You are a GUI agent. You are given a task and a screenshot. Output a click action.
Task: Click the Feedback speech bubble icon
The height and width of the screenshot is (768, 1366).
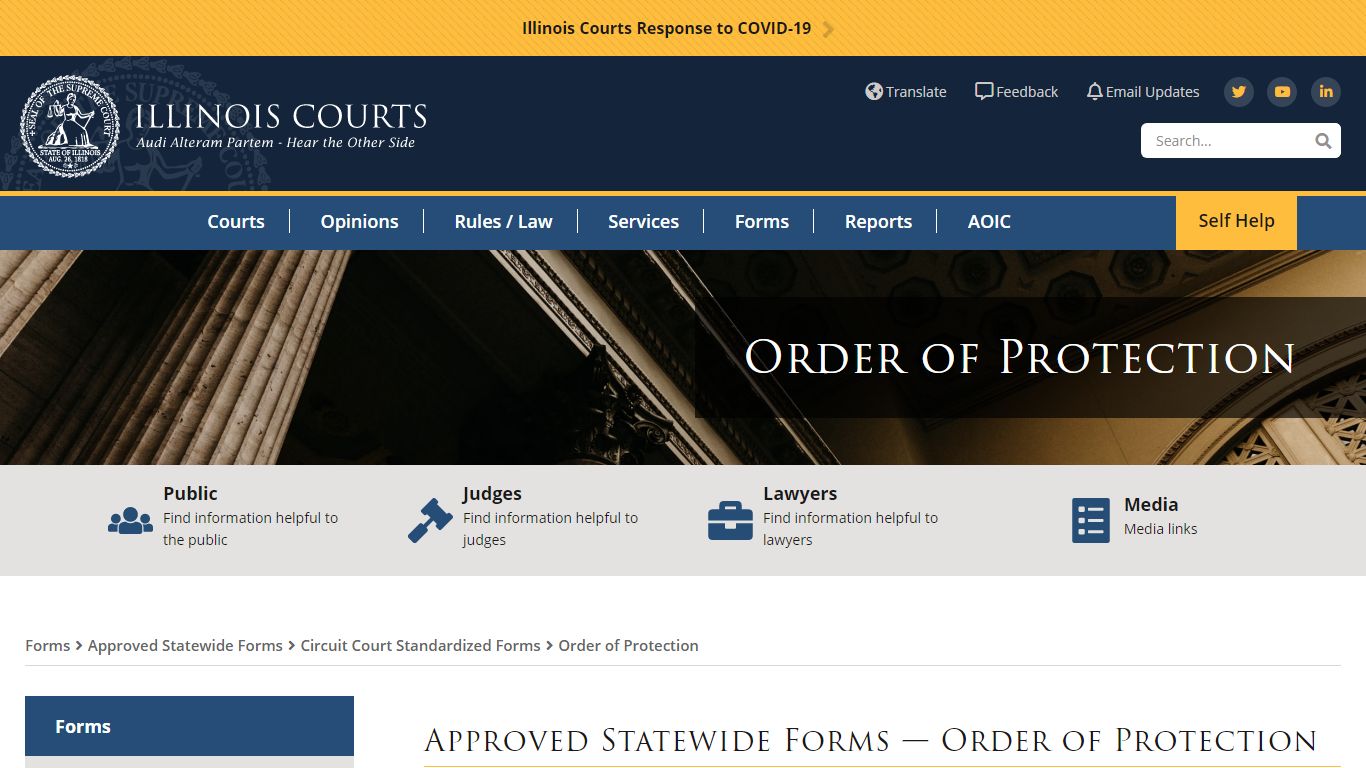(984, 91)
